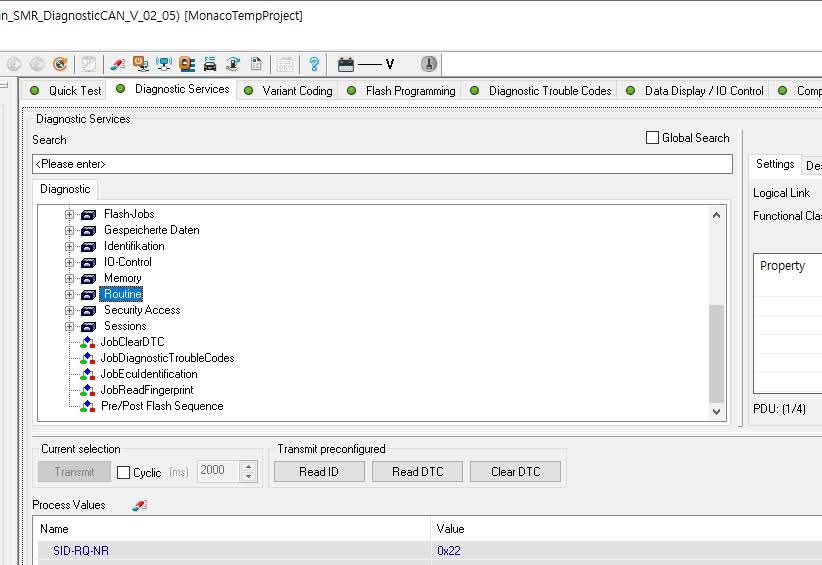822x565 pixels.
Task: Select the Settings tab in right panel
Action: pyautogui.click(x=775, y=165)
